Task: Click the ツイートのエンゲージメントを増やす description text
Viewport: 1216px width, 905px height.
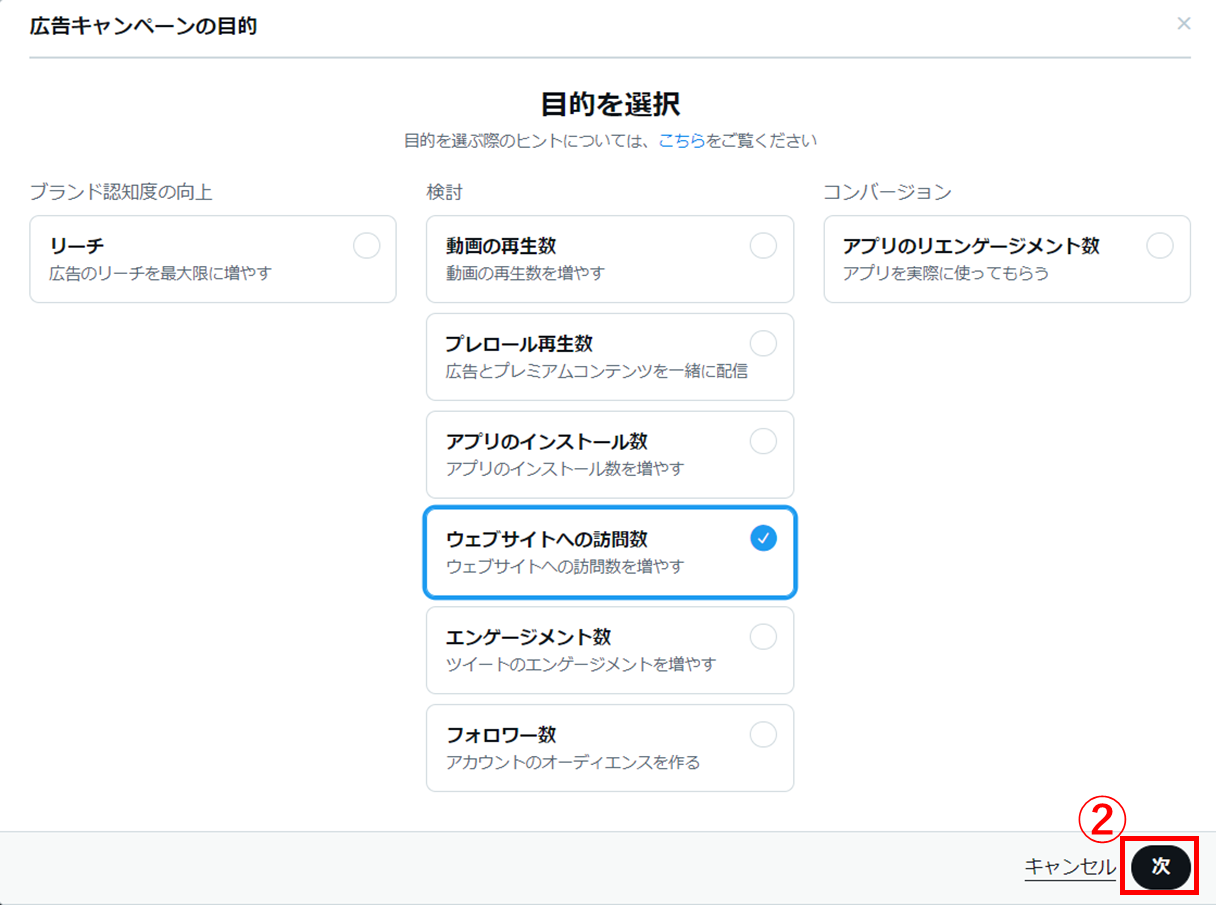Action: (x=581, y=664)
